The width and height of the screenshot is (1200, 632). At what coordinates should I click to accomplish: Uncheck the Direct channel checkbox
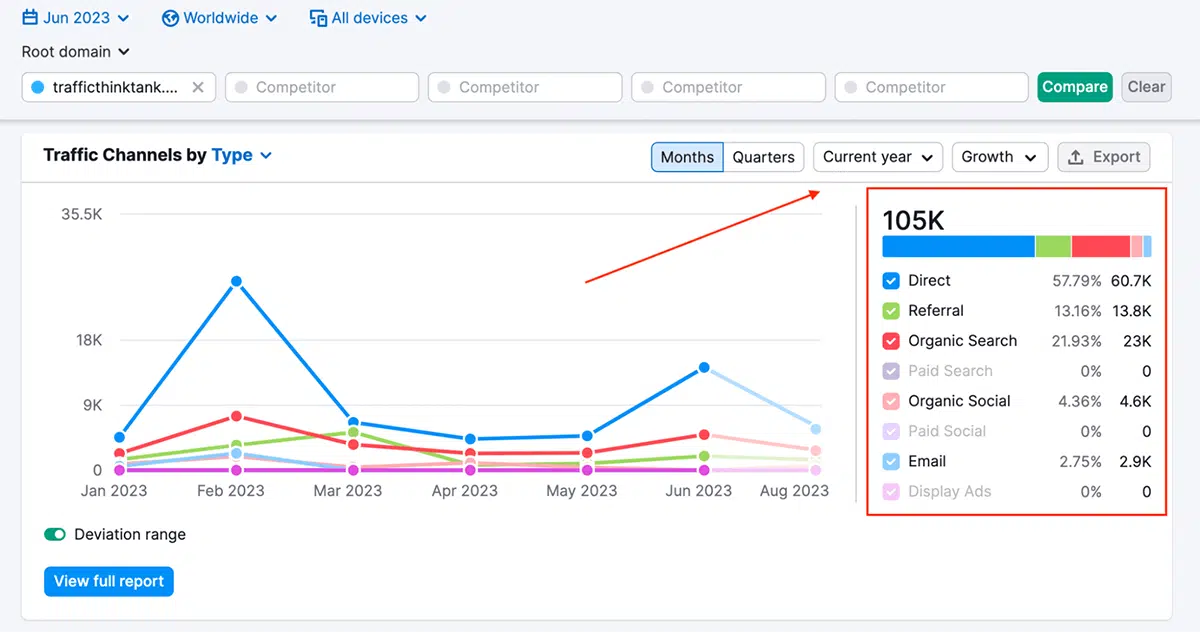pos(890,281)
